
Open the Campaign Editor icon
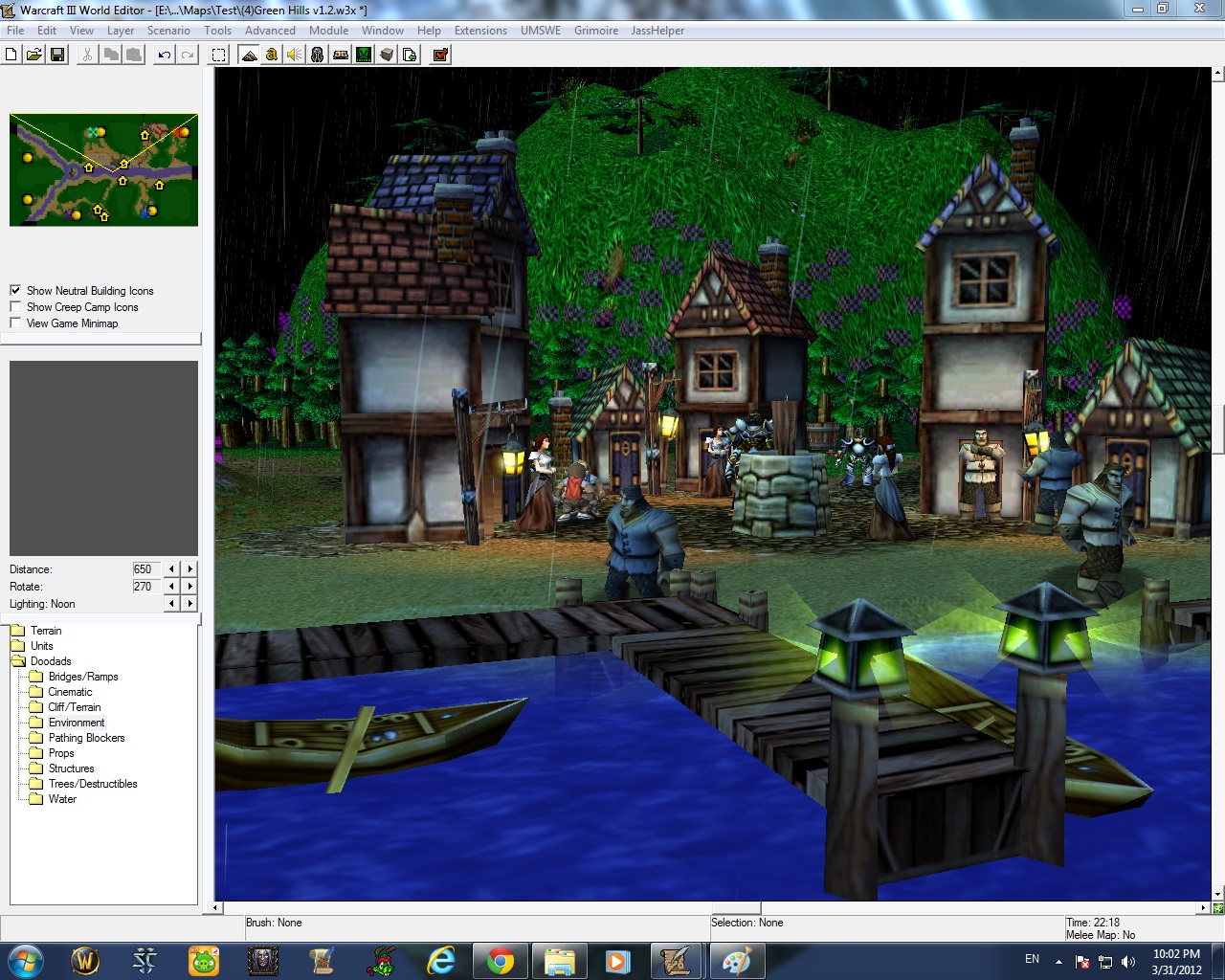(341, 55)
